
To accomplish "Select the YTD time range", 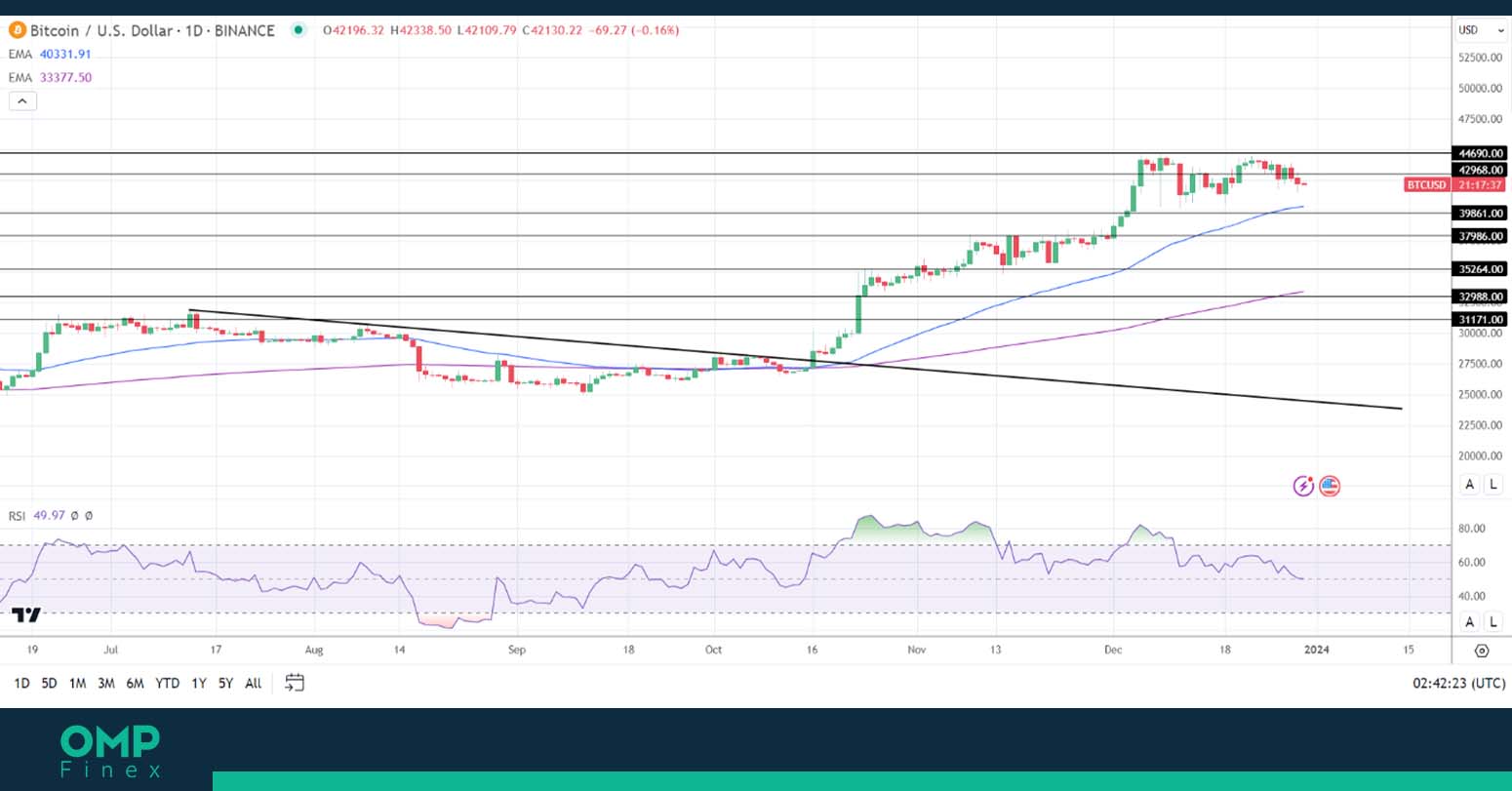I will point(168,684).
